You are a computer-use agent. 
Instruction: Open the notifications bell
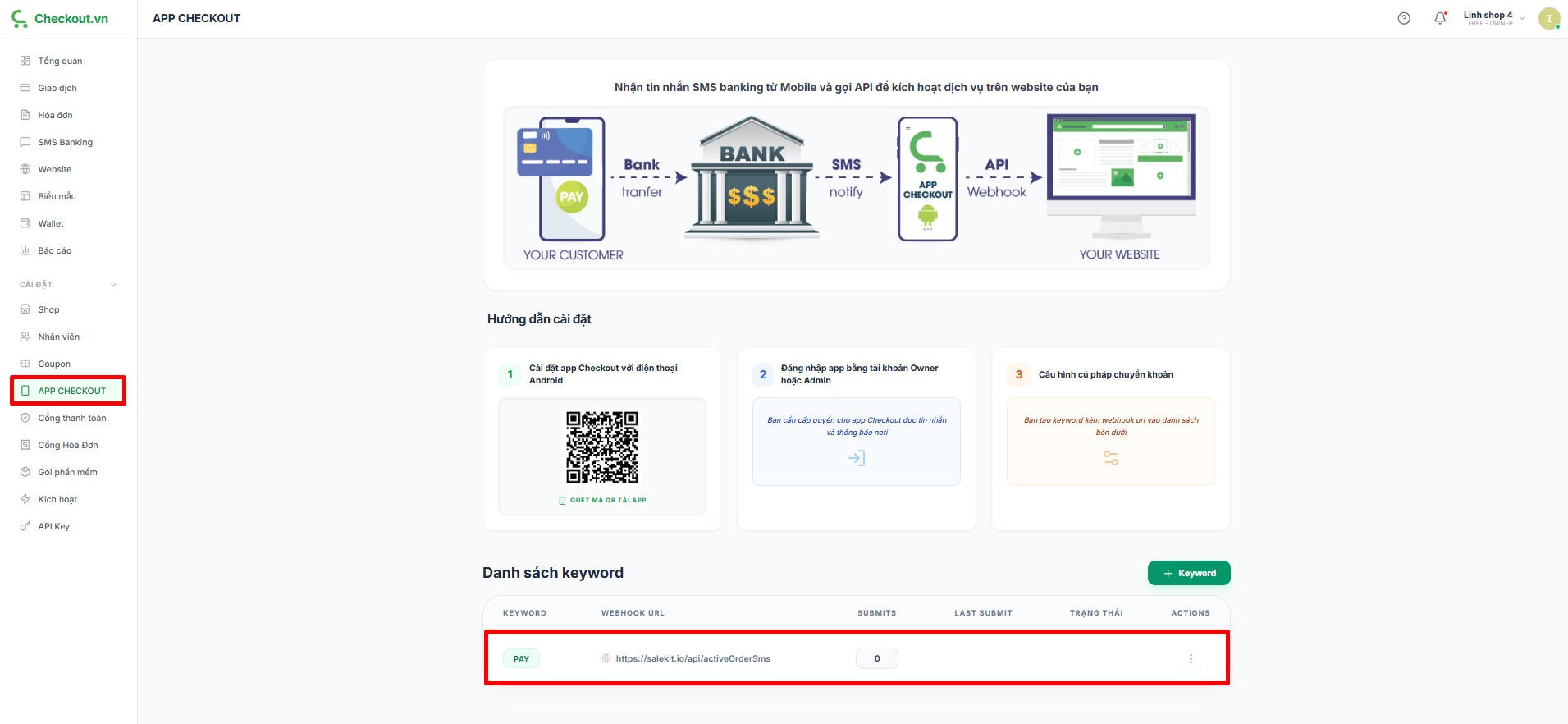coord(1440,18)
